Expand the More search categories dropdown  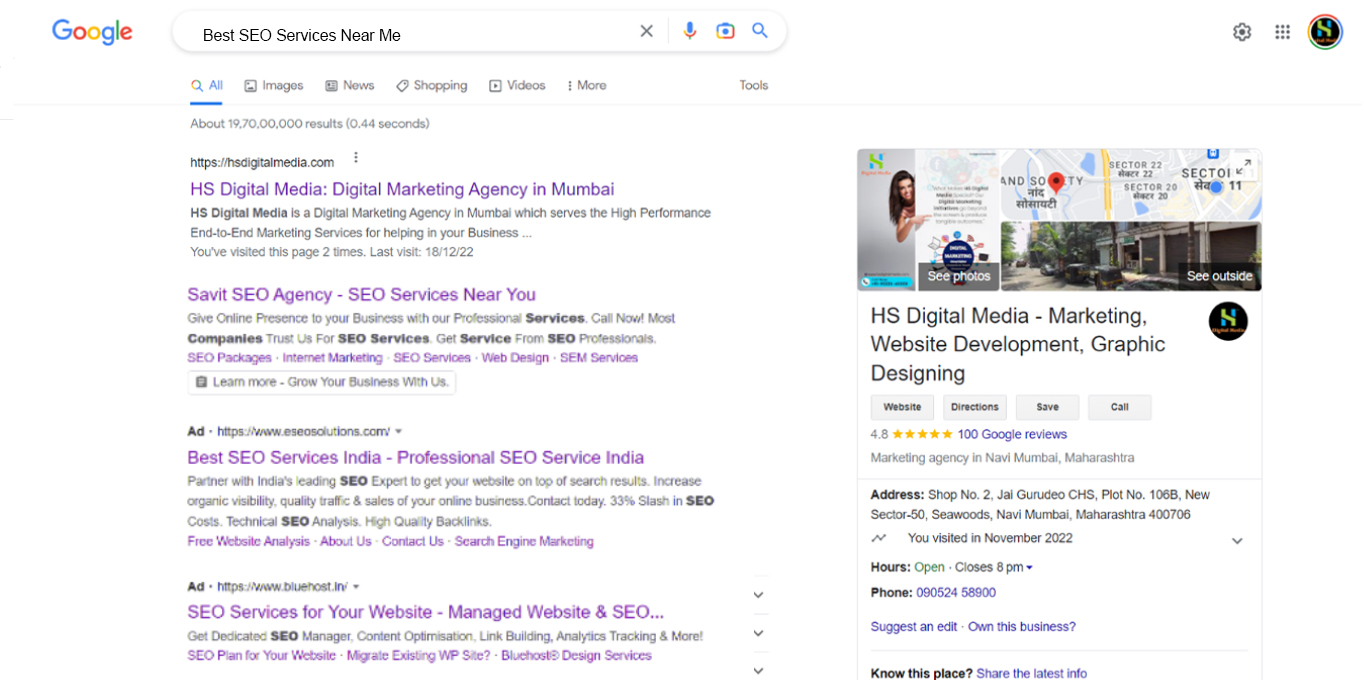(586, 85)
